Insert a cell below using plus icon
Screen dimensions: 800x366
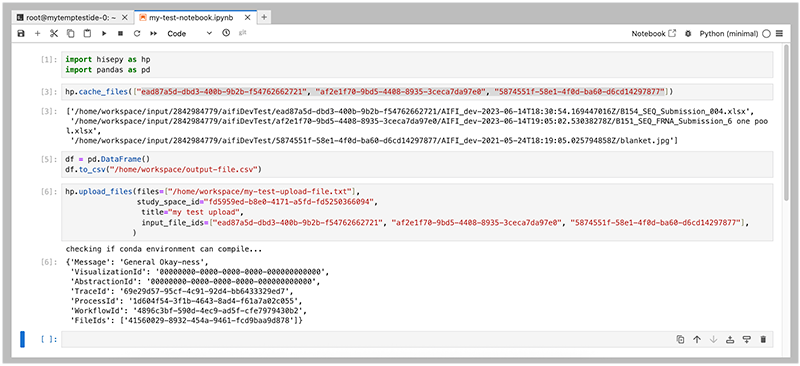(x=37, y=34)
